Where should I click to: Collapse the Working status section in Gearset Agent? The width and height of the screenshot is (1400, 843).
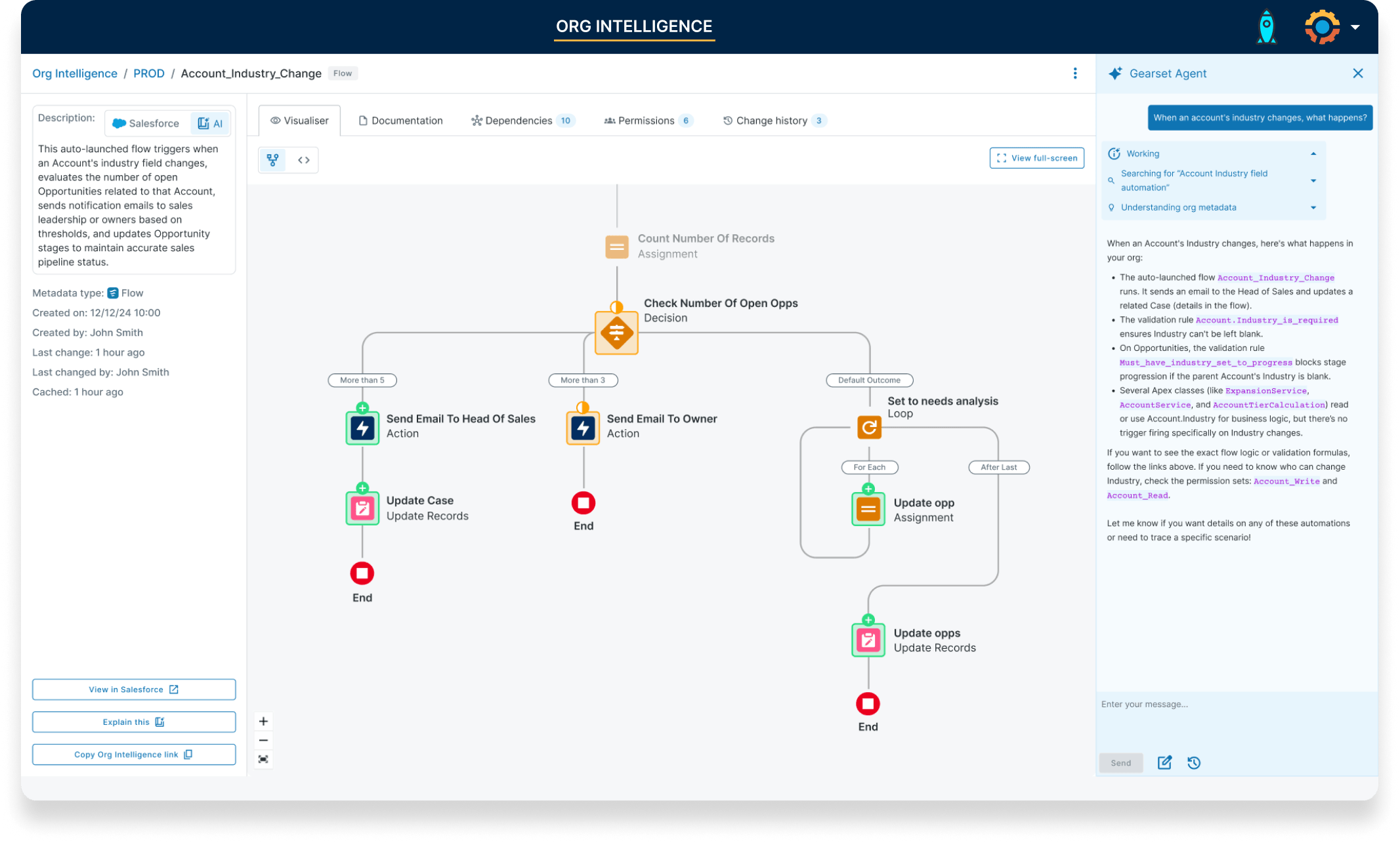(x=1313, y=153)
